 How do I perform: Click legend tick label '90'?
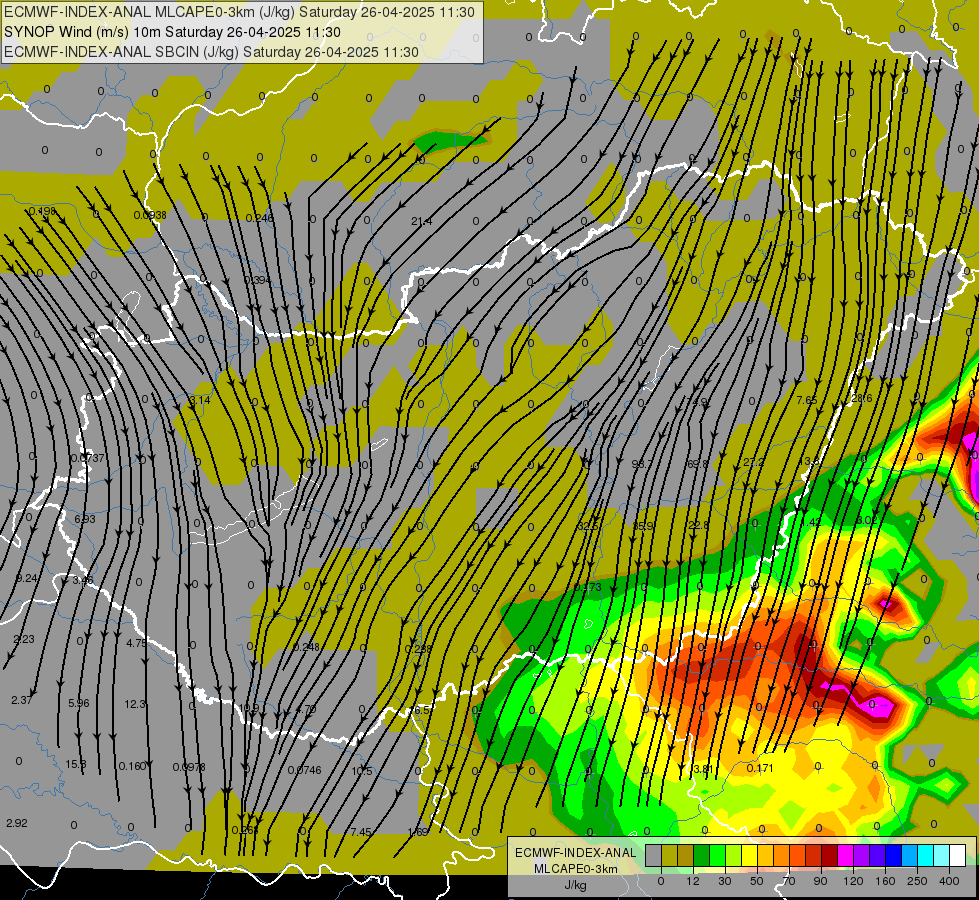(820, 881)
